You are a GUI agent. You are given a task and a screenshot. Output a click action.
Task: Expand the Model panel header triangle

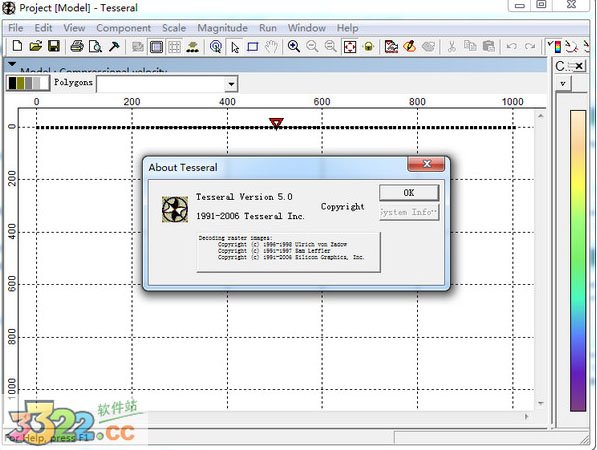[12, 64]
